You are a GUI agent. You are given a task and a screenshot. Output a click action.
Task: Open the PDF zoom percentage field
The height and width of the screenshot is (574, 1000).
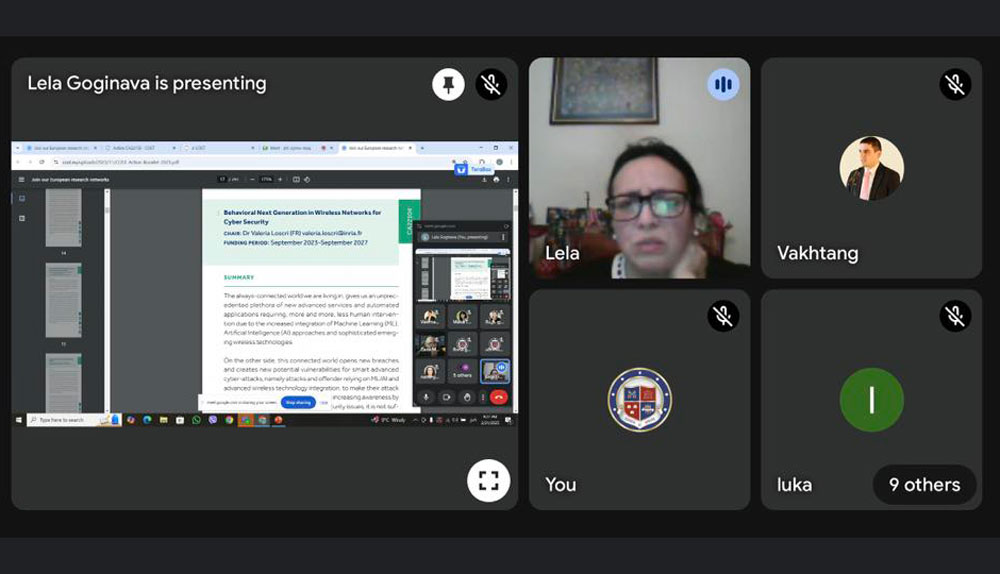click(266, 180)
